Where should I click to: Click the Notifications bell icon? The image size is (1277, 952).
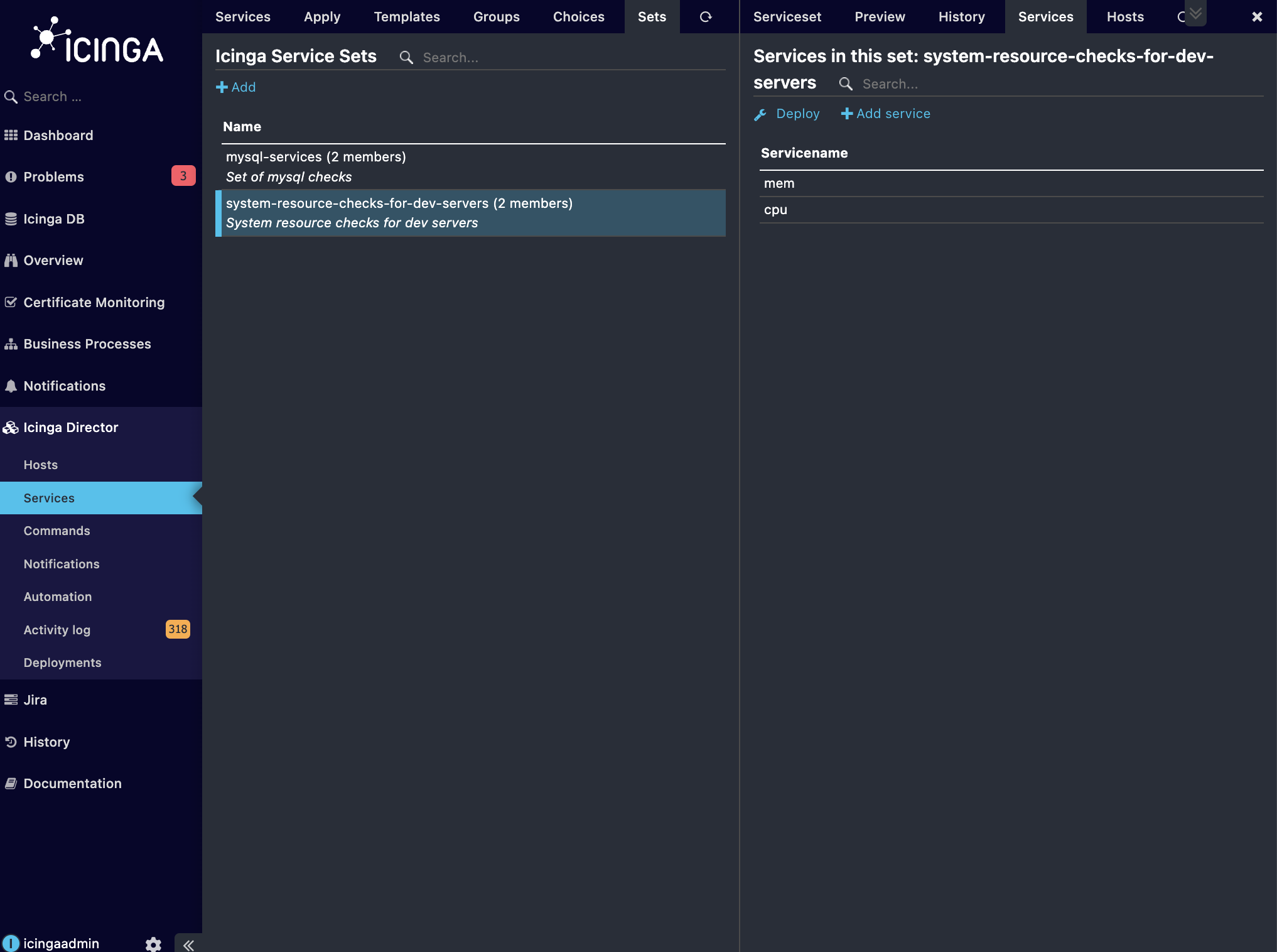coord(11,386)
